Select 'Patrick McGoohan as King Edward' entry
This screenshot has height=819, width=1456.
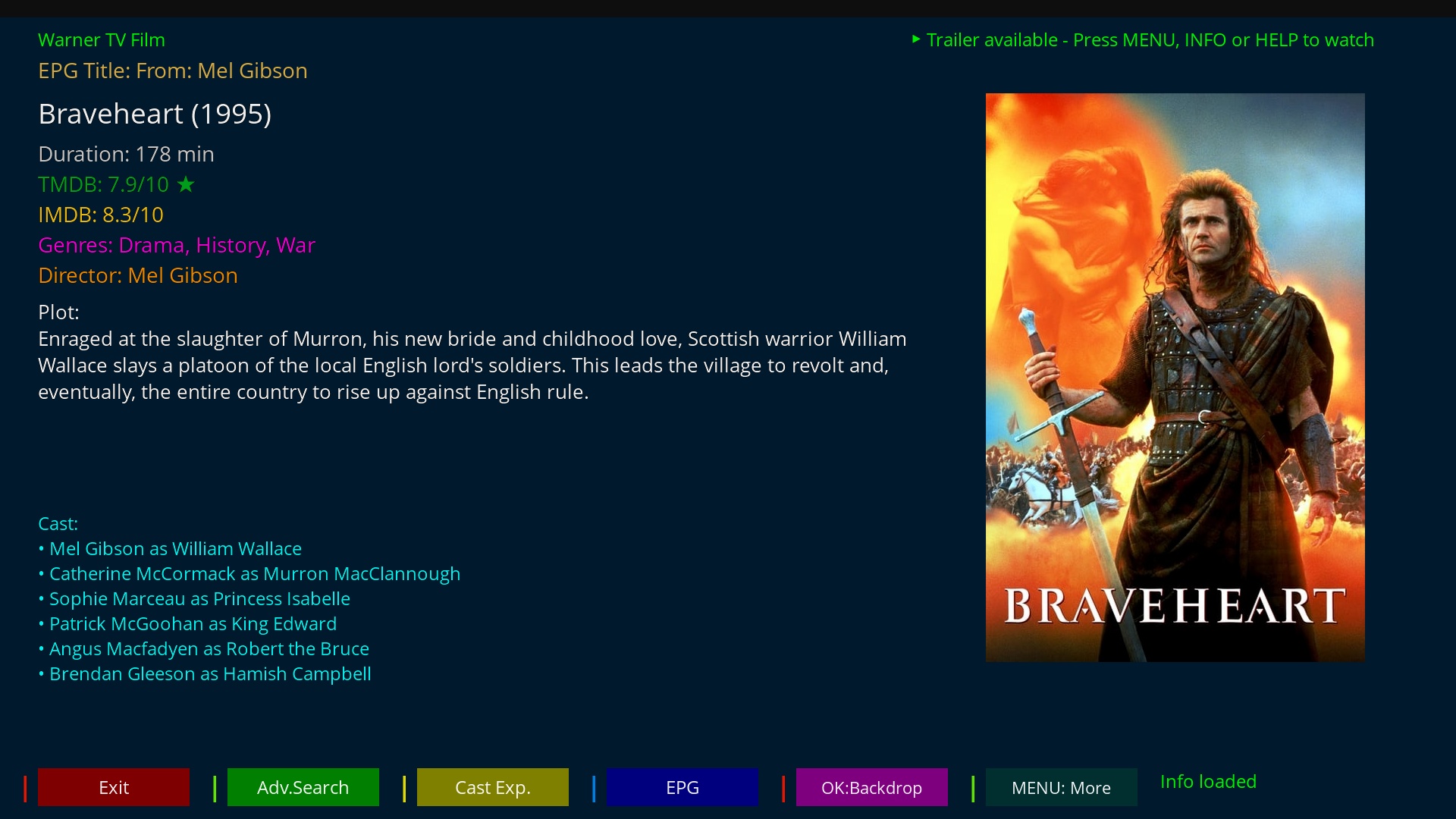[187, 623]
